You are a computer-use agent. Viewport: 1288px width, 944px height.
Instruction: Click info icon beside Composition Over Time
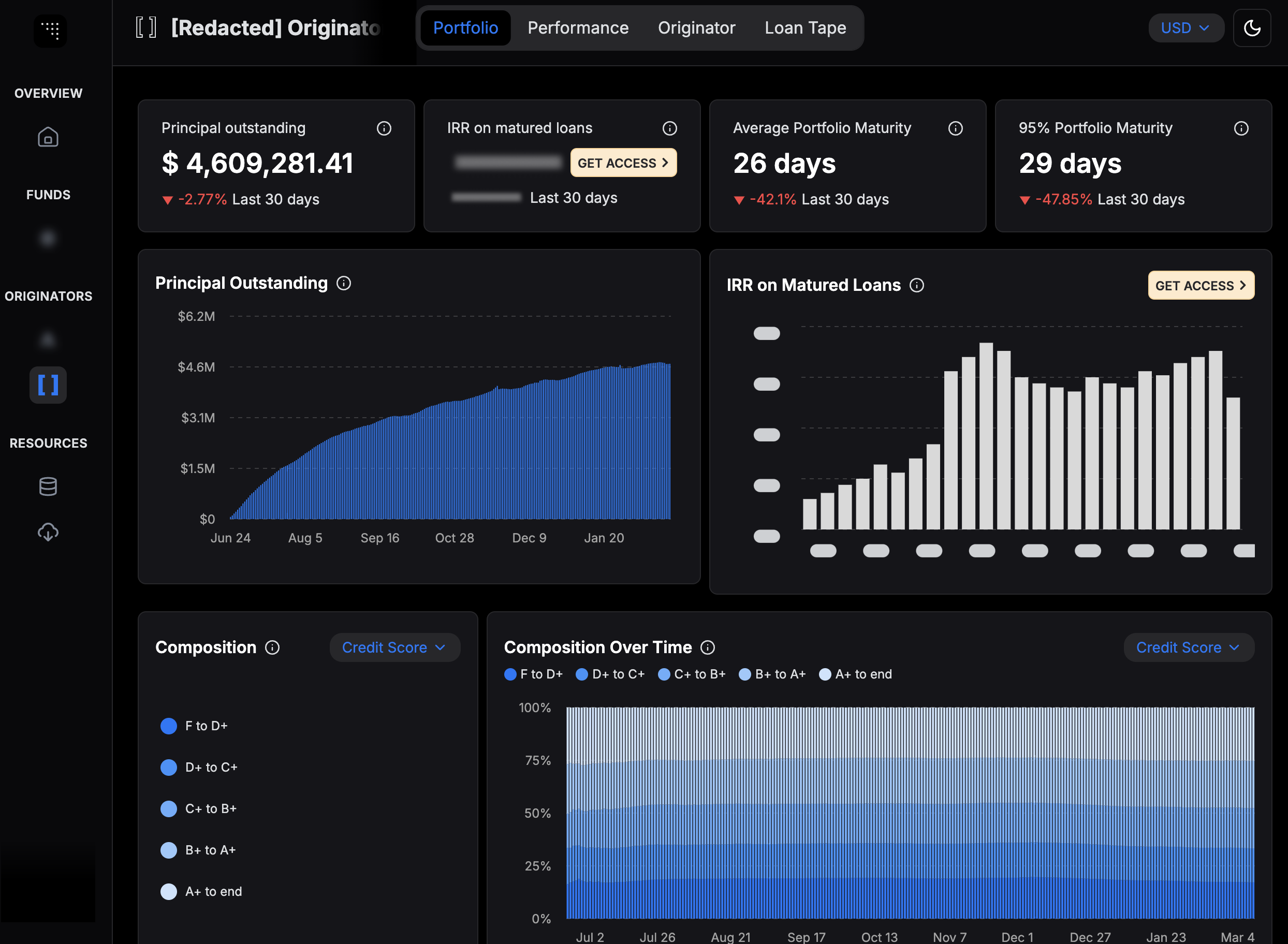(708, 647)
